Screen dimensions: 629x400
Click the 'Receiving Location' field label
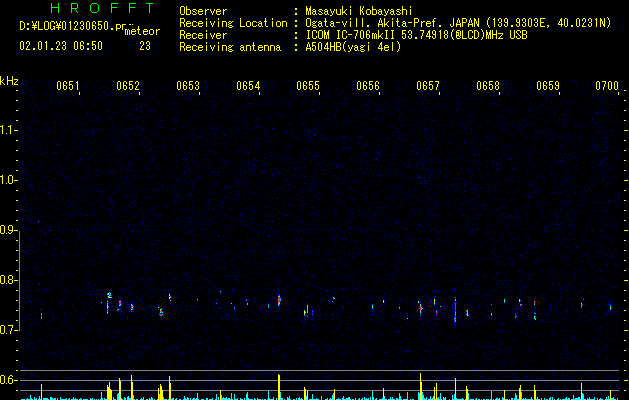point(233,23)
